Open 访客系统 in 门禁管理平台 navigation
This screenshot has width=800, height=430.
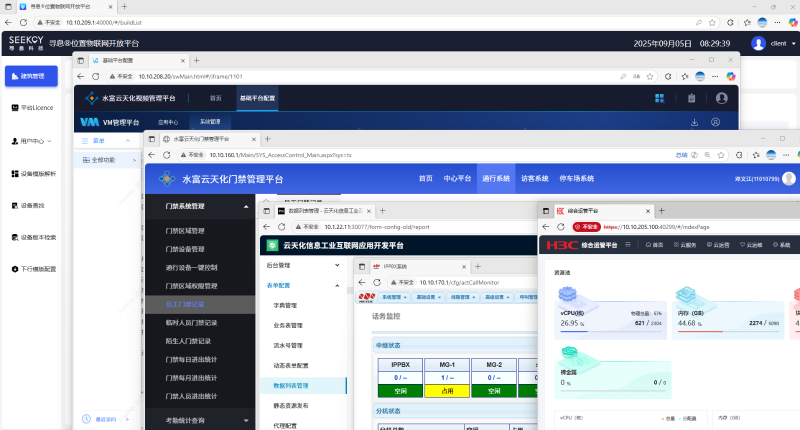pyautogui.click(x=535, y=179)
